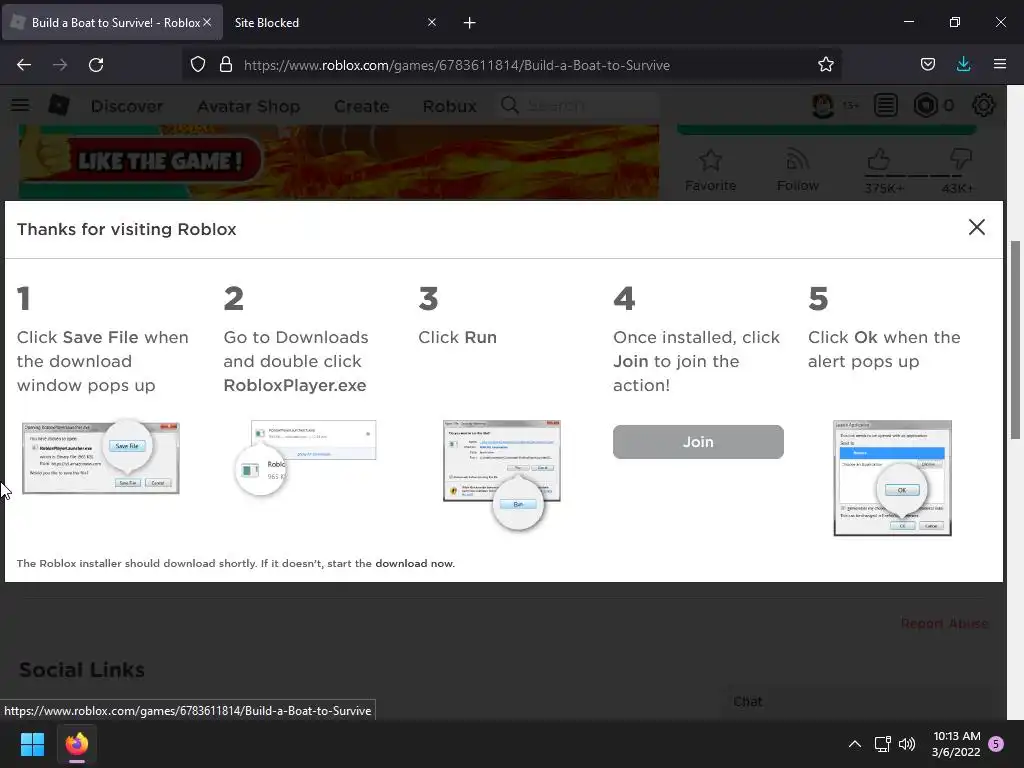Click the browser forward arrow
1024x768 pixels.
click(60, 65)
